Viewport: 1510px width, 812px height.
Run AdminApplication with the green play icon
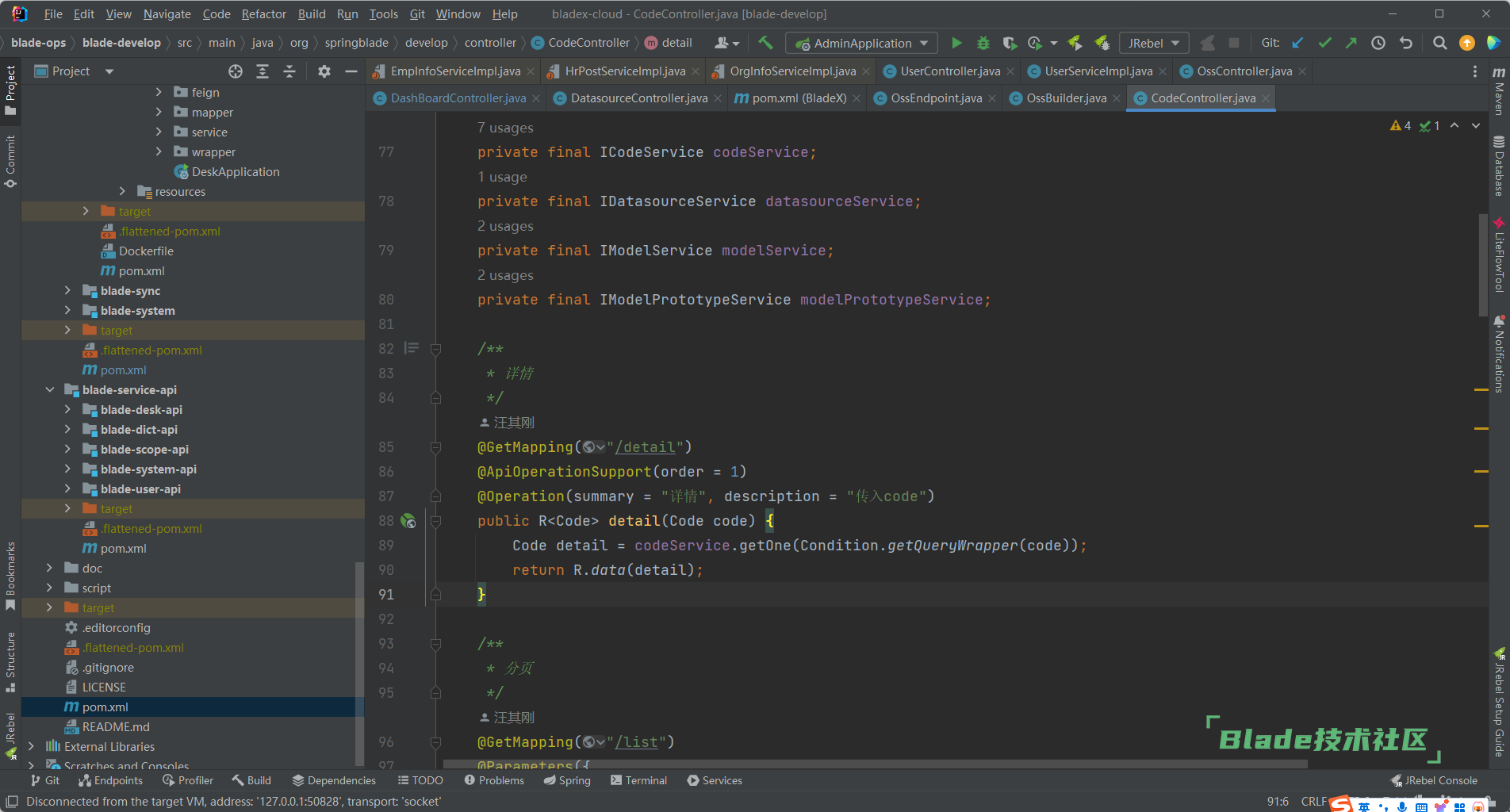[x=956, y=43]
